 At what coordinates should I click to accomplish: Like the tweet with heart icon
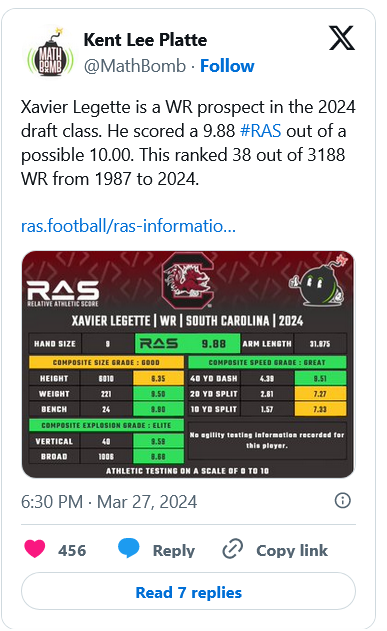coord(35,549)
